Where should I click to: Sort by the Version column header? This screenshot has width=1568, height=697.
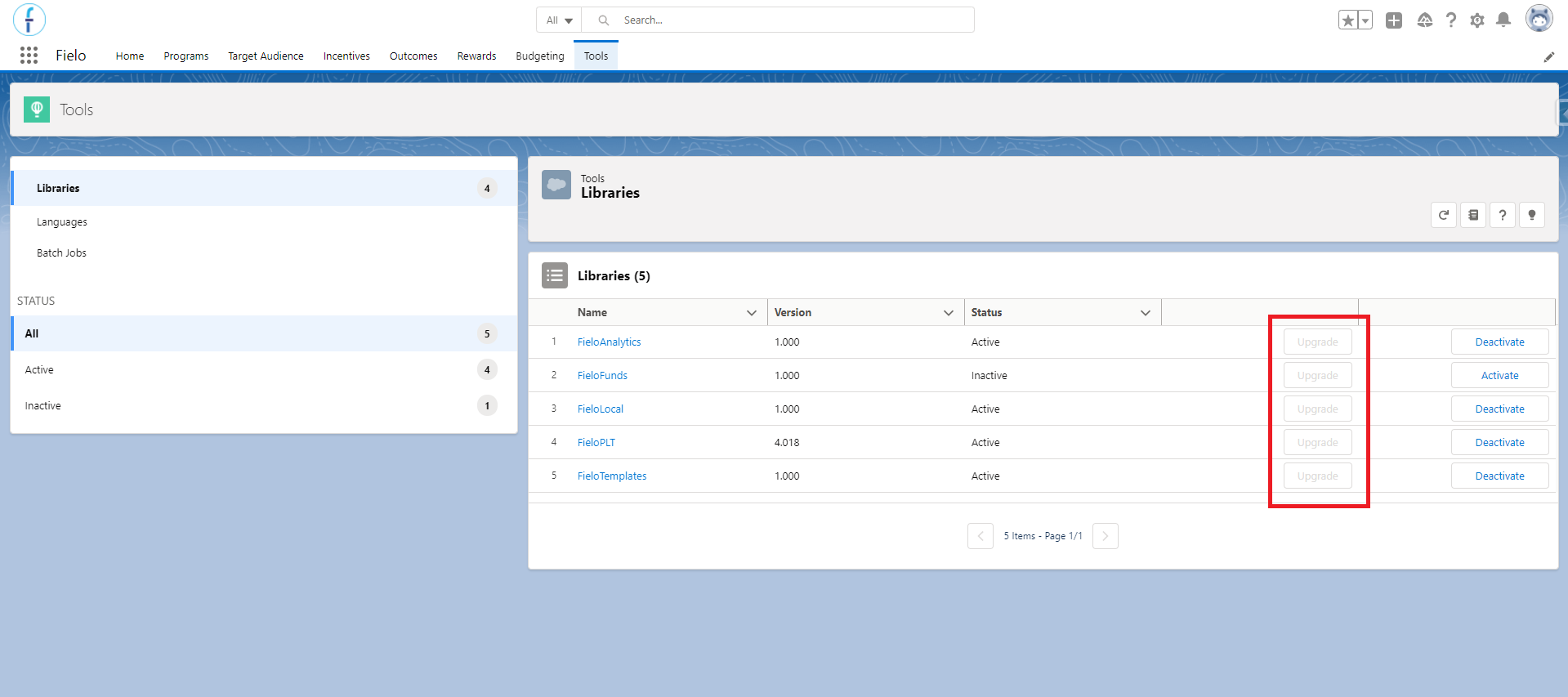[x=793, y=313]
